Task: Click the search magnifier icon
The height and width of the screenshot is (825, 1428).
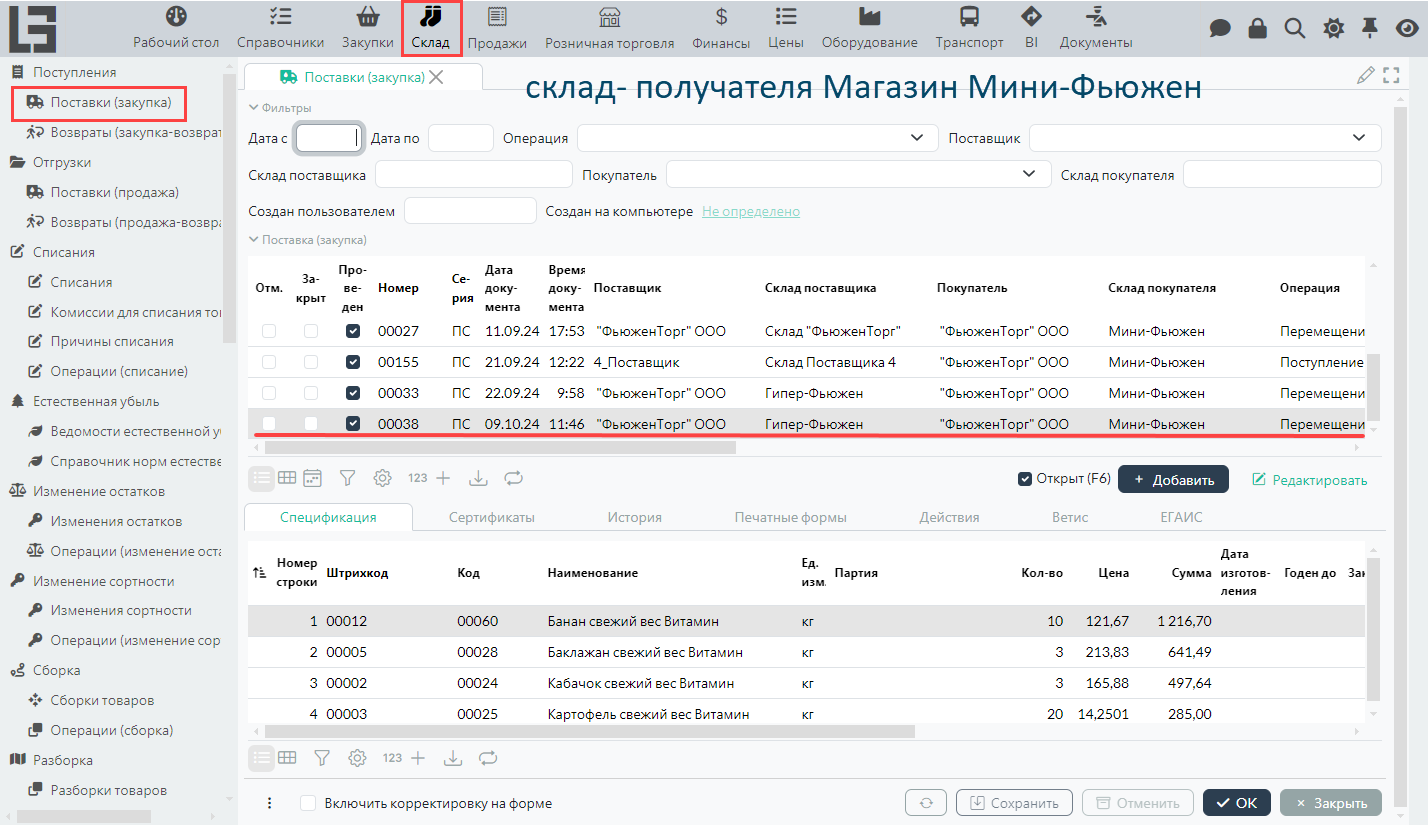Action: pos(1295,28)
